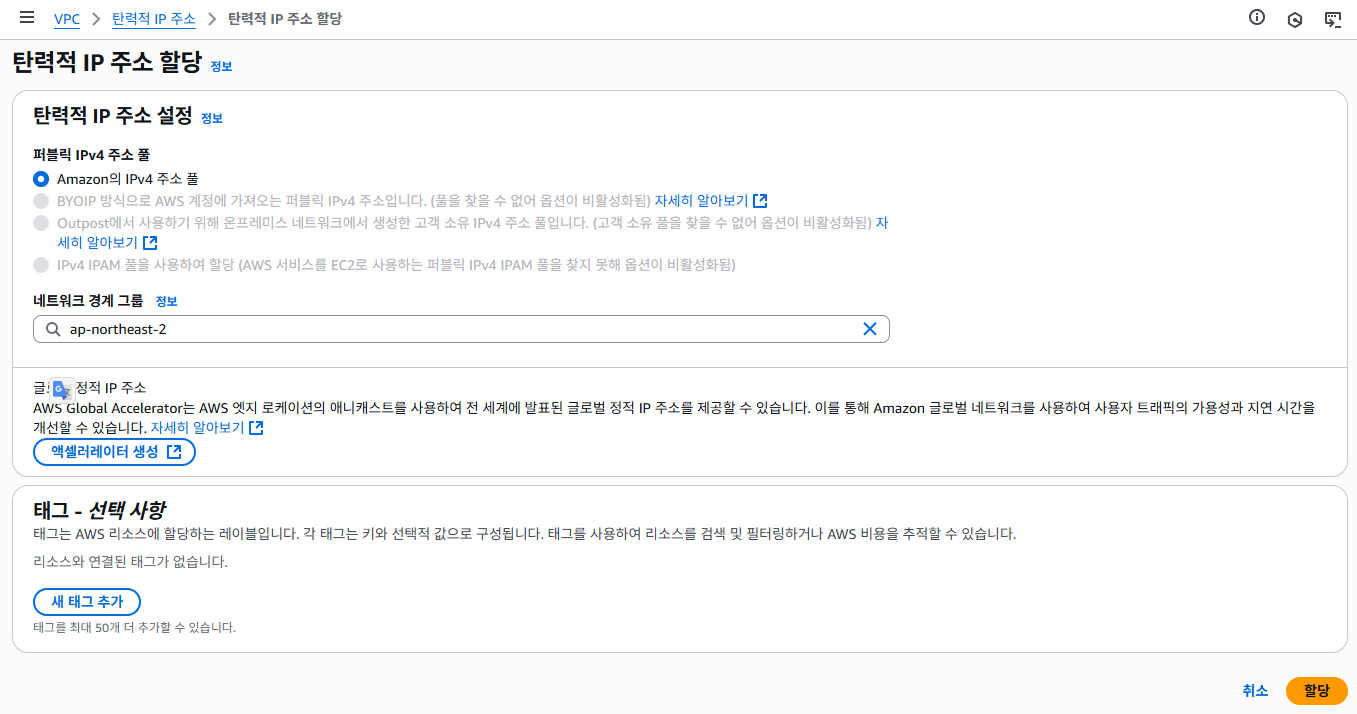Click the 액셀러레이터 생성 button

point(114,452)
